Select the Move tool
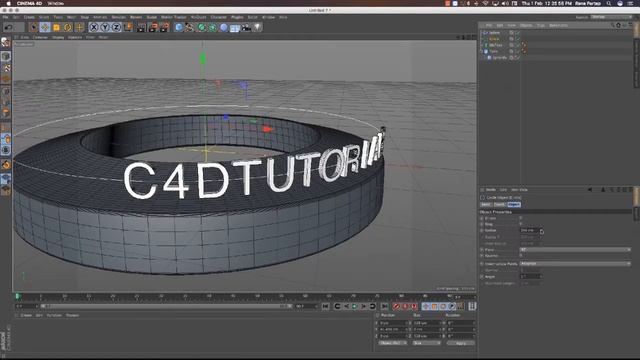640x360 pixels. (x=45, y=27)
